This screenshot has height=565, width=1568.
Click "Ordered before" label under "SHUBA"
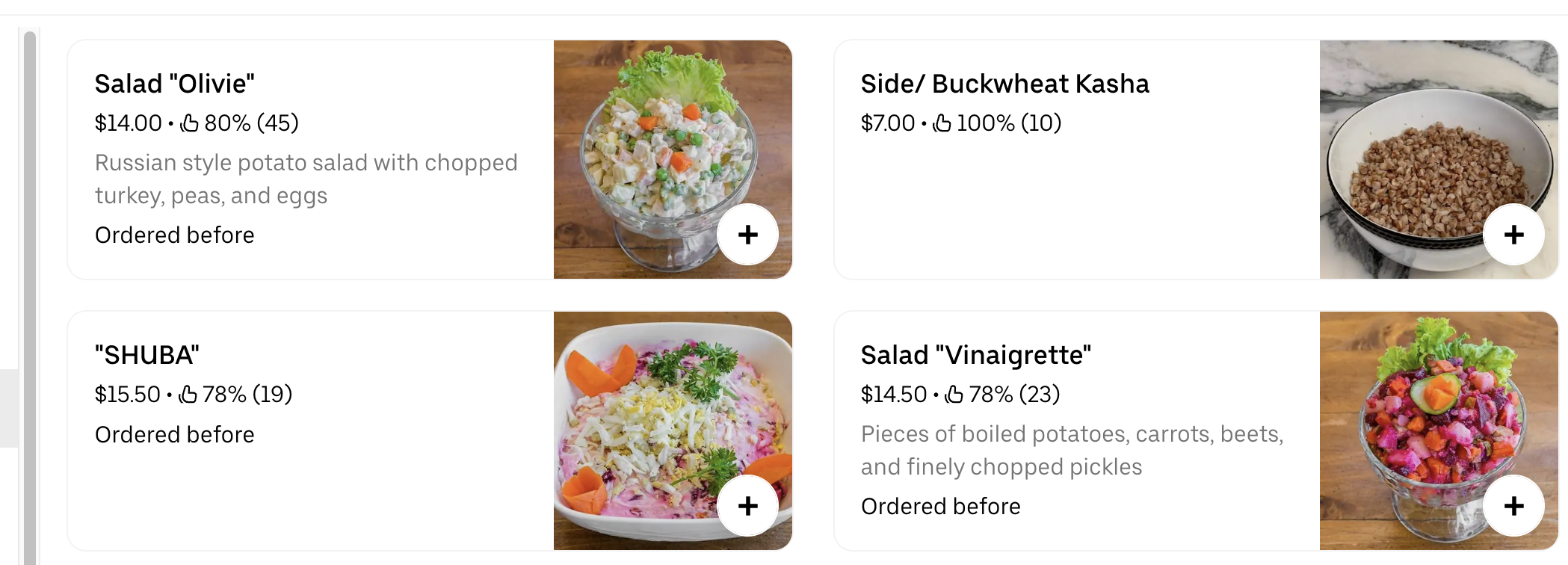click(174, 434)
